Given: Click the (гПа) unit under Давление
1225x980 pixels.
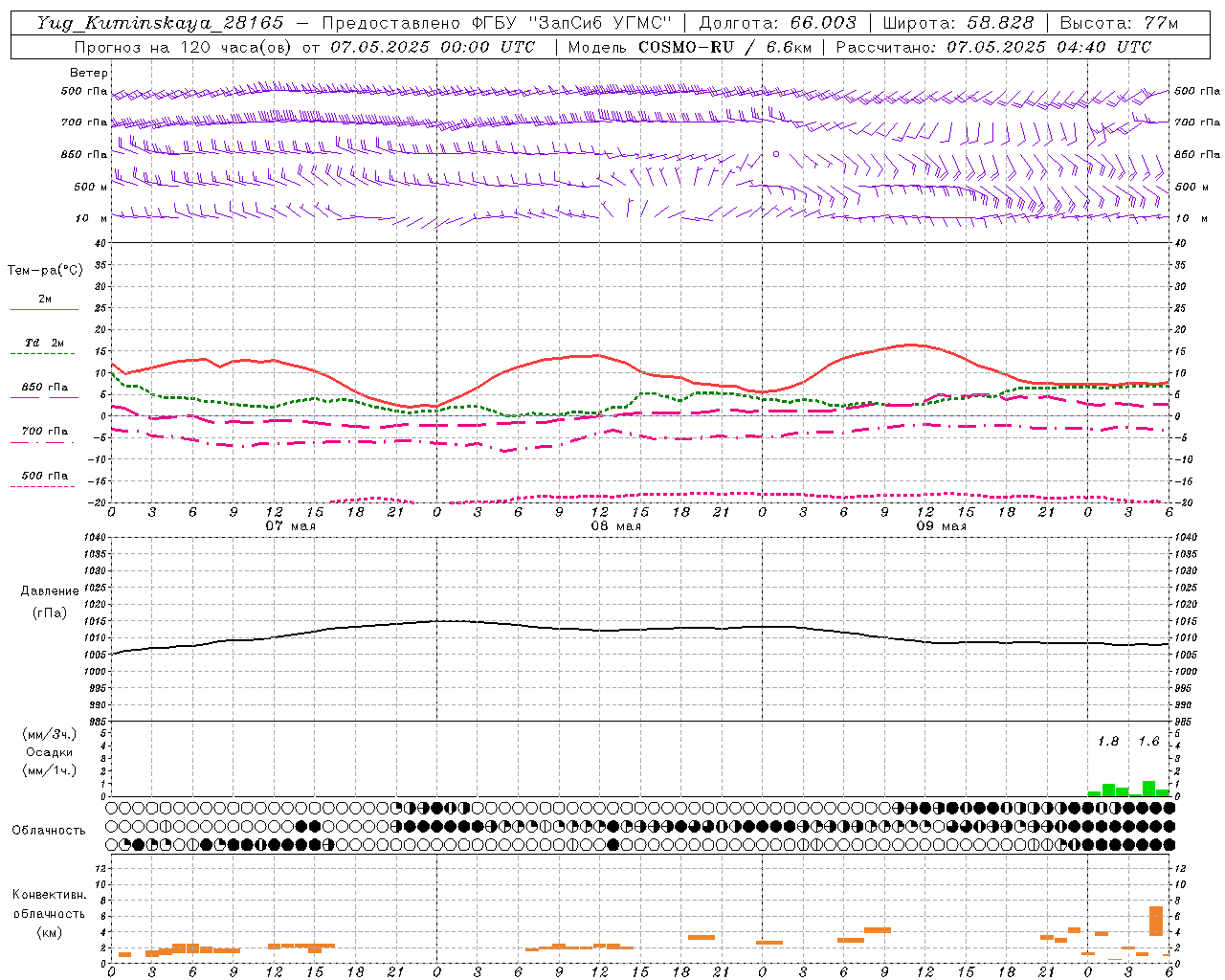Looking at the screenshot, I should [x=50, y=612].
